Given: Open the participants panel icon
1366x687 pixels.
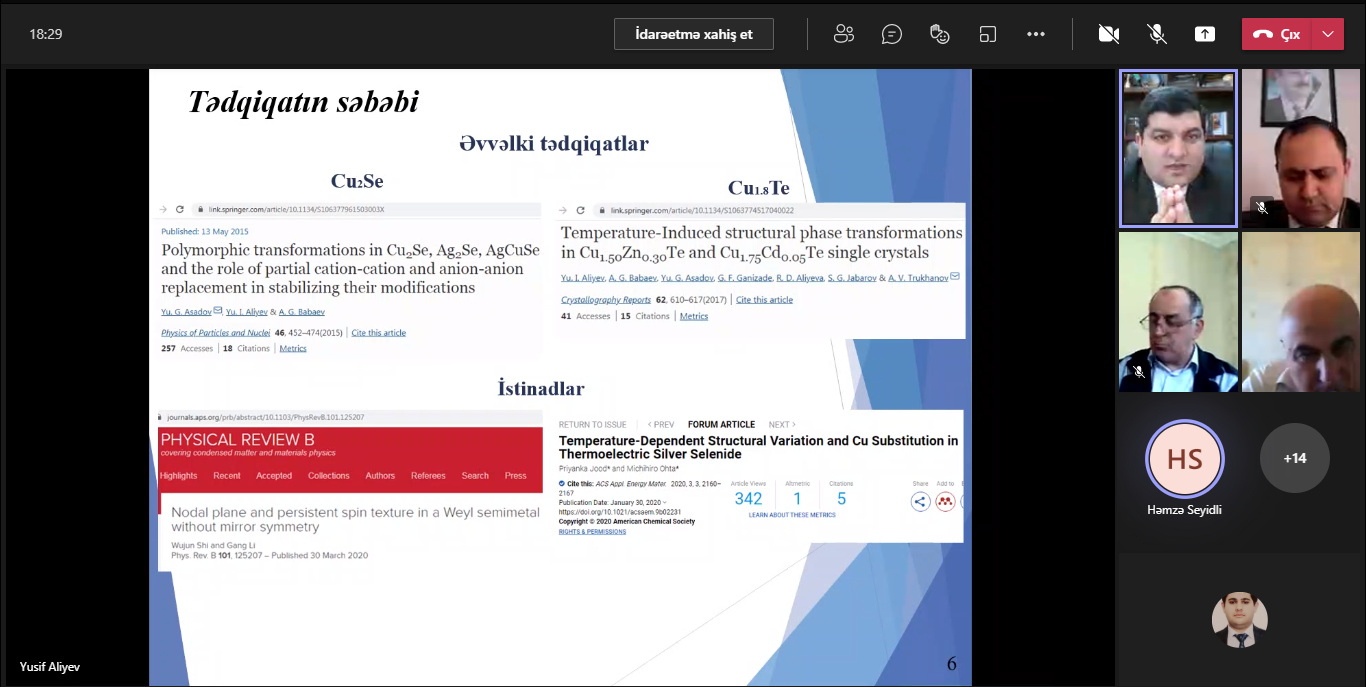Looking at the screenshot, I should (x=844, y=34).
